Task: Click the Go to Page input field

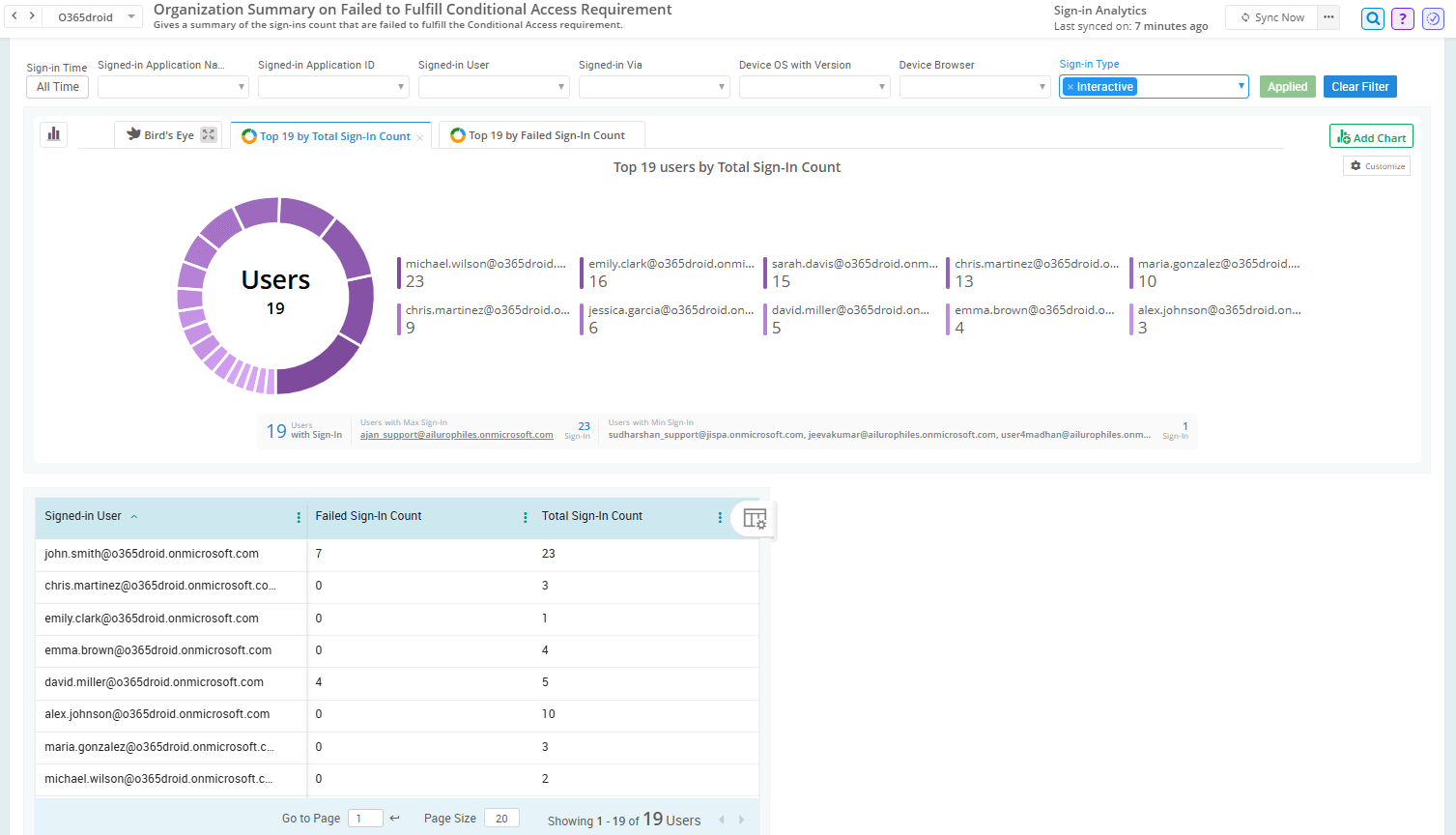Action: point(365,819)
